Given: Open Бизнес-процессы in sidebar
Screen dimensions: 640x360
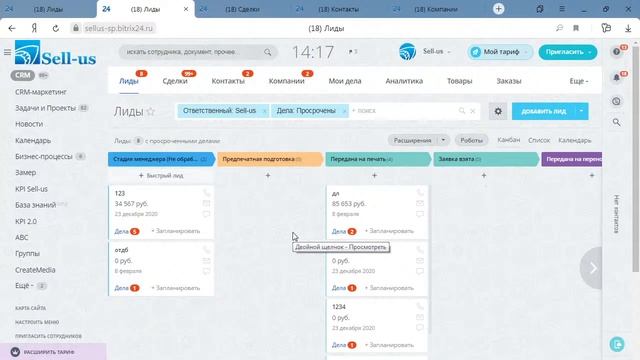Looking at the screenshot, I should pos(44,156).
